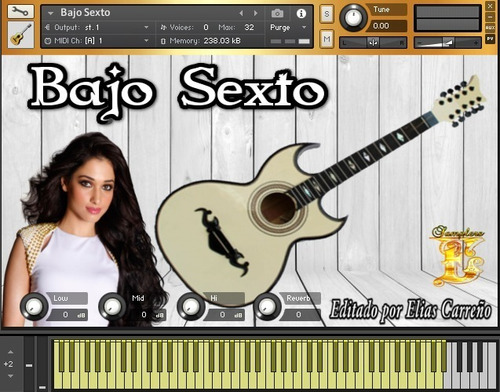Click the Editado por Elias Carreño credit text
The image size is (500, 392).
point(410,311)
